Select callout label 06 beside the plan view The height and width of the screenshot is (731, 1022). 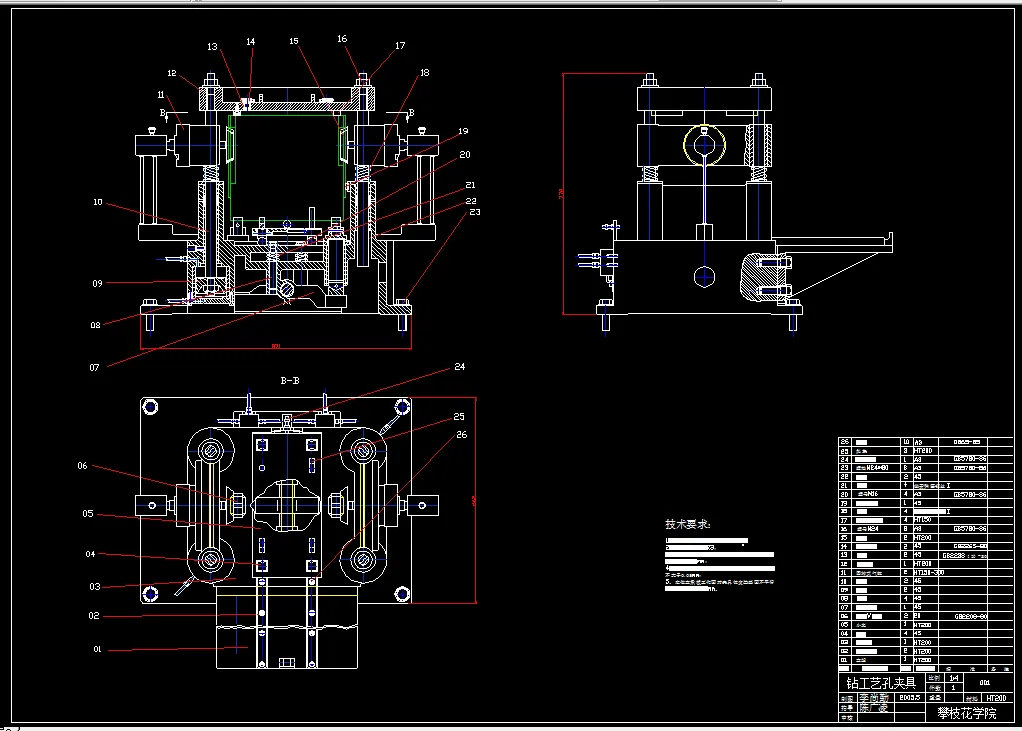pyautogui.click(x=82, y=466)
